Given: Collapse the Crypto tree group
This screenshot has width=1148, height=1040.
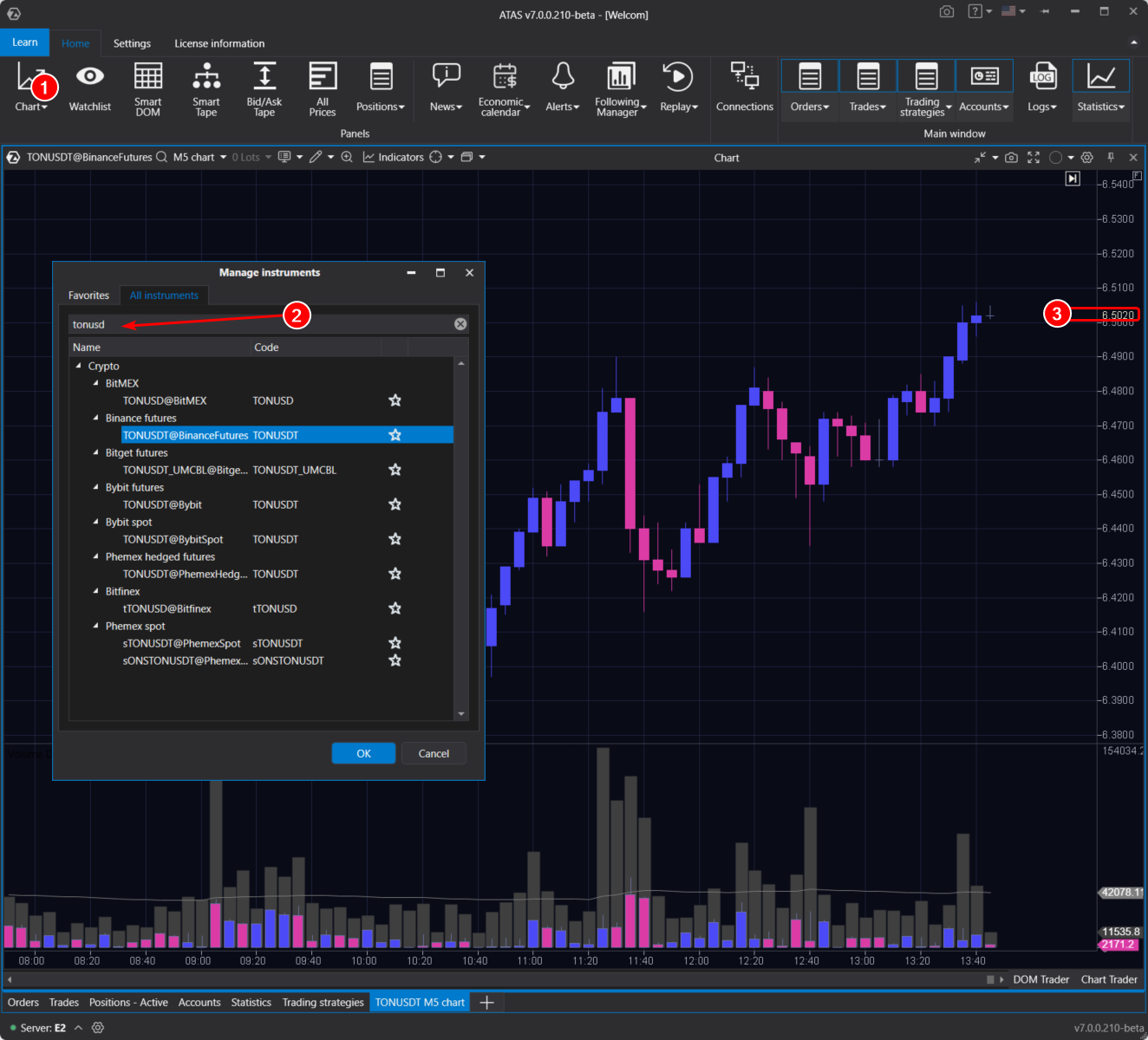Looking at the screenshot, I should click(x=79, y=366).
